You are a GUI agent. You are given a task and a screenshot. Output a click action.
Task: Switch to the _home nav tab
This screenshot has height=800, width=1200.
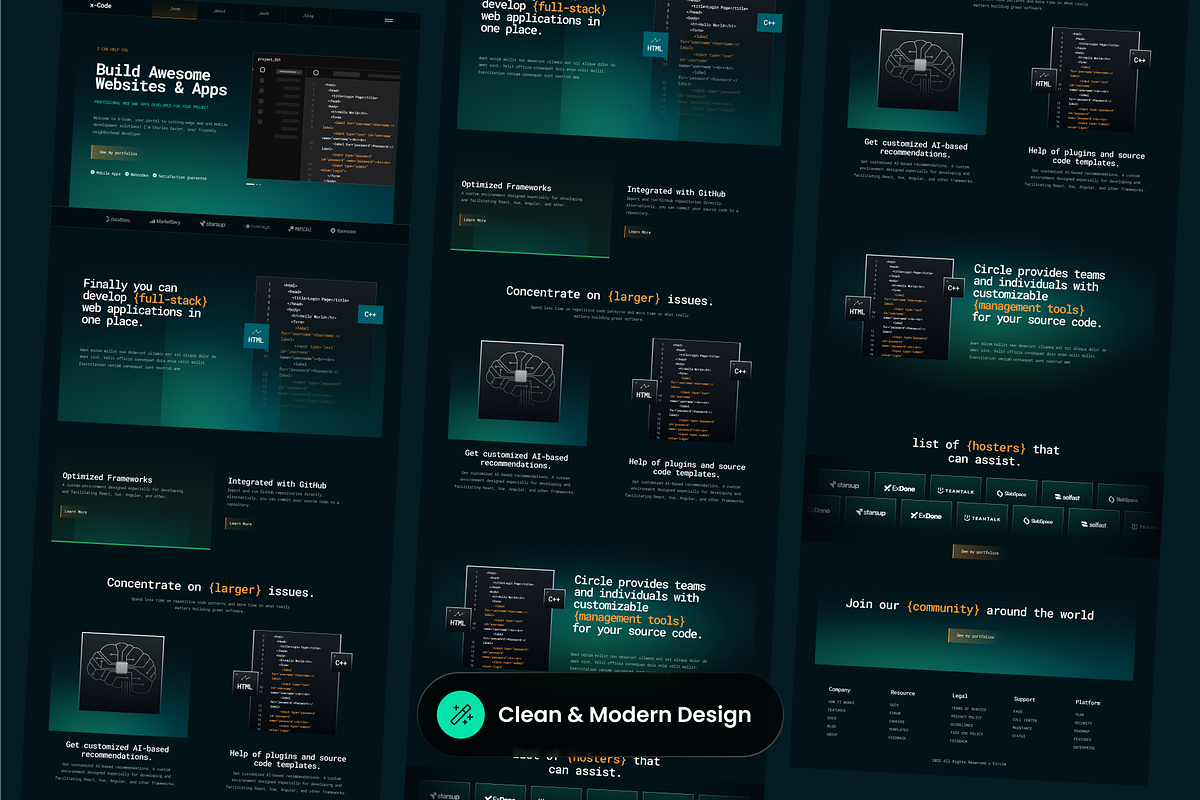[175, 9]
